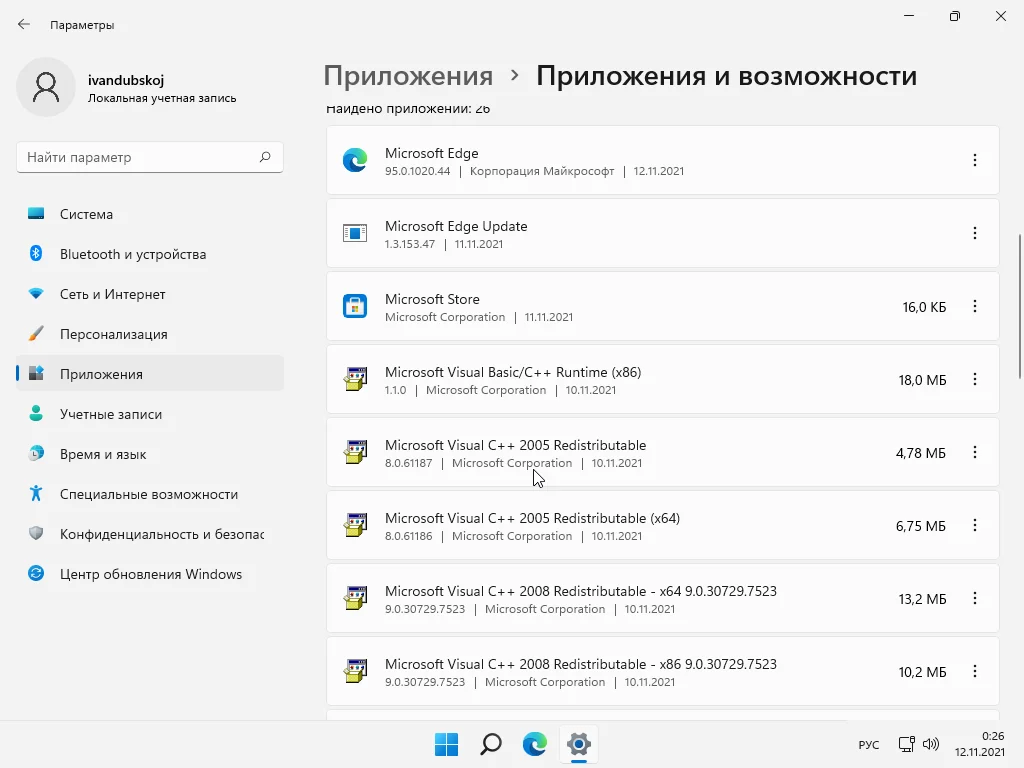Open the Система settings section
The height and width of the screenshot is (768, 1024).
tap(150, 214)
